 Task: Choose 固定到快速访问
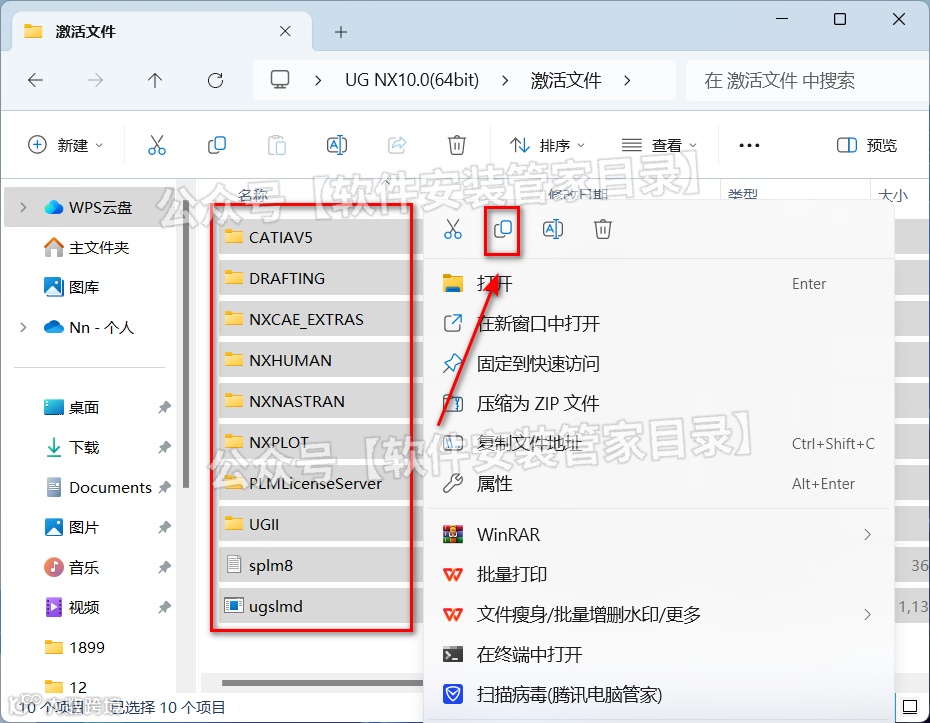coord(658,364)
